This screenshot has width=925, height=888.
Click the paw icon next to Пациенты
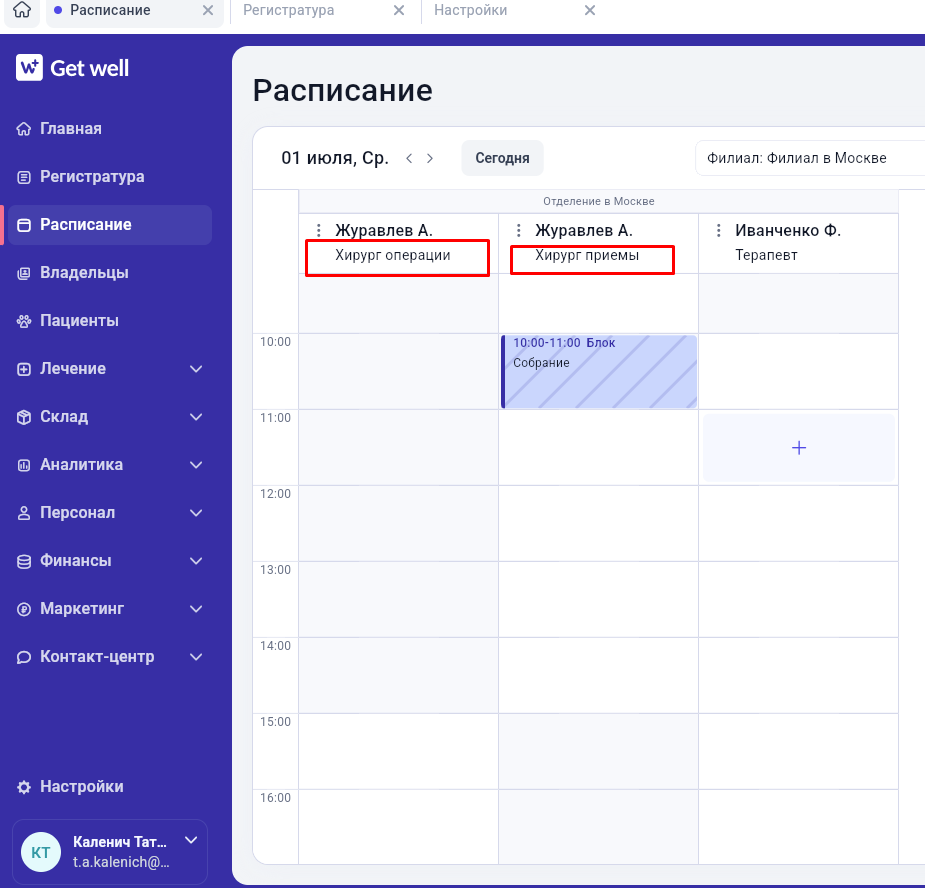point(24,321)
